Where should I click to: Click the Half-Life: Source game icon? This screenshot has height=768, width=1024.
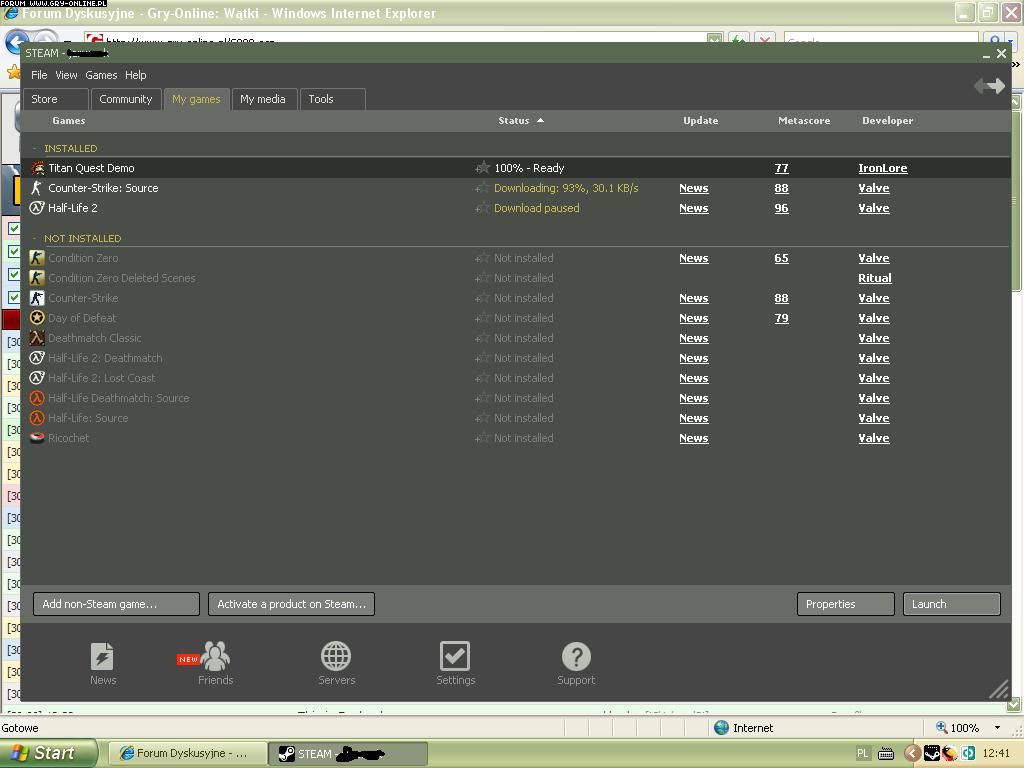tap(37, 418)
